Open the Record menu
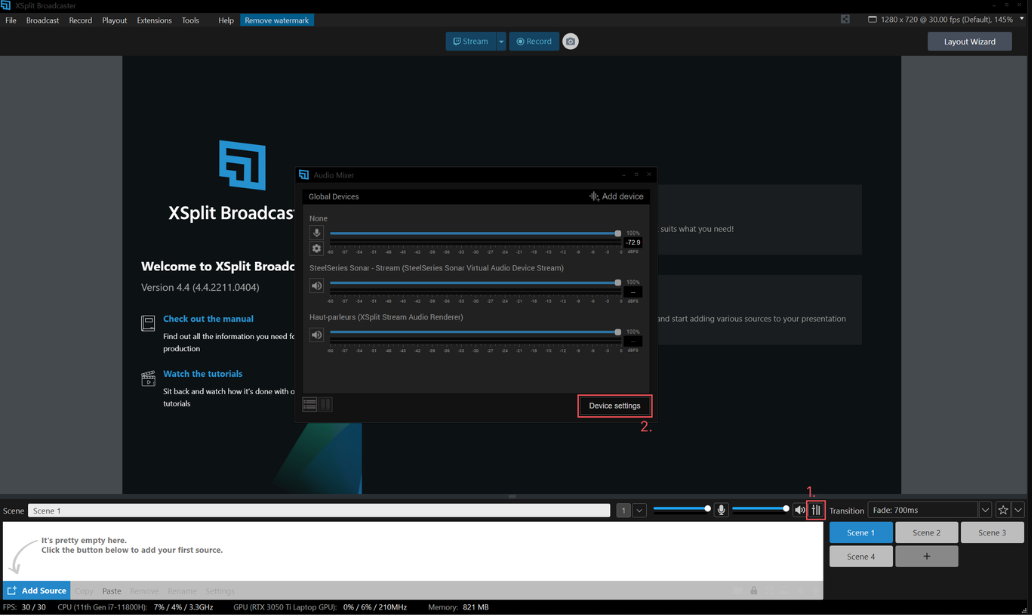 [80, 20]
